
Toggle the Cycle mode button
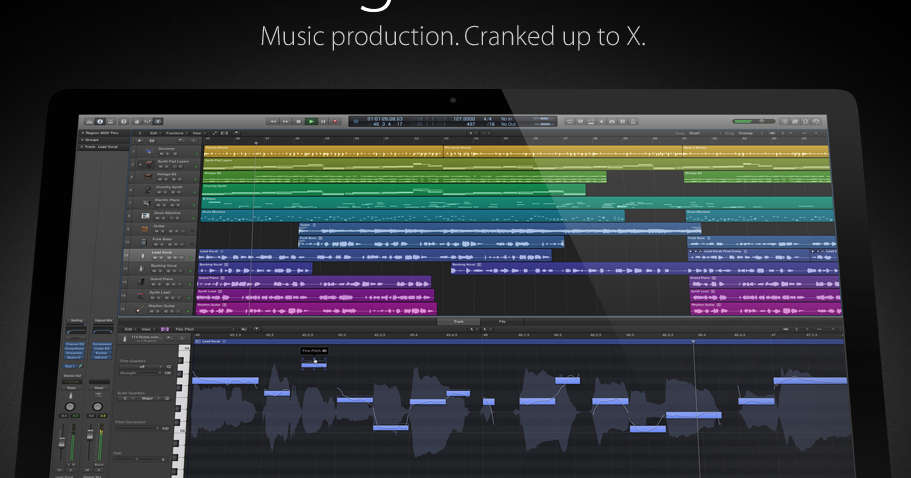(570, 121)
